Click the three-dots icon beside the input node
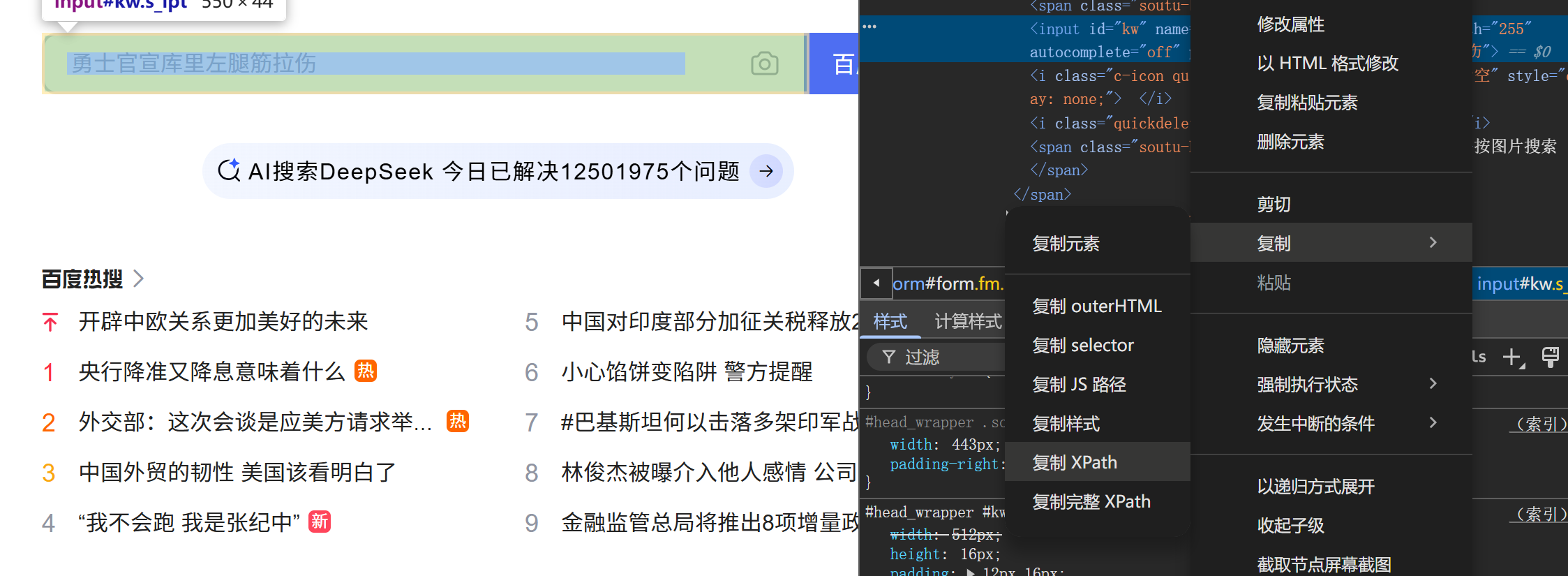This screenshot has height=576, width=1568. tap(869, 27)
